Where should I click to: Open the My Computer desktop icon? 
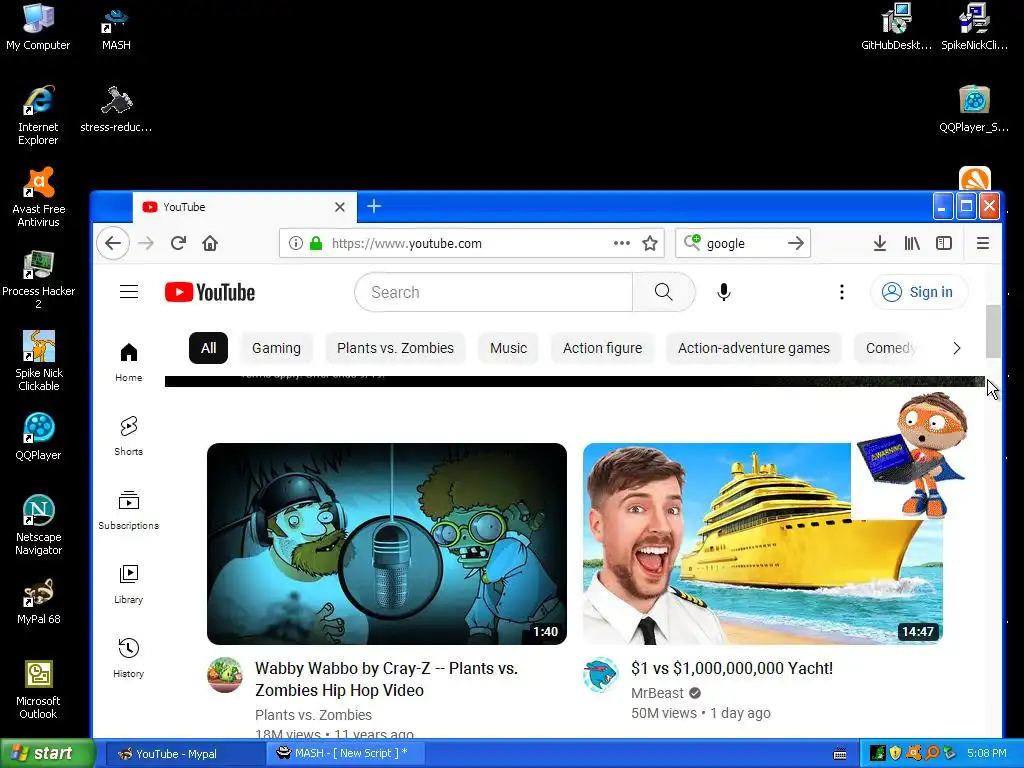[38, 26]
